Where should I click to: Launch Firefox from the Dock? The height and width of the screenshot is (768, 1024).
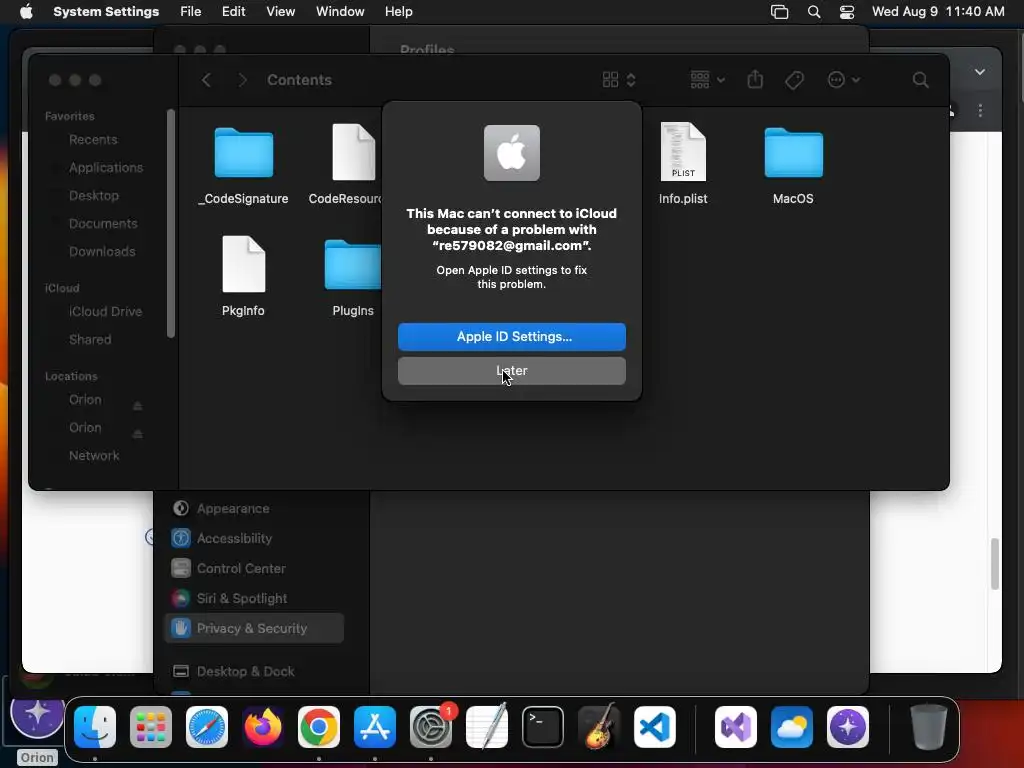coord(263,727)
